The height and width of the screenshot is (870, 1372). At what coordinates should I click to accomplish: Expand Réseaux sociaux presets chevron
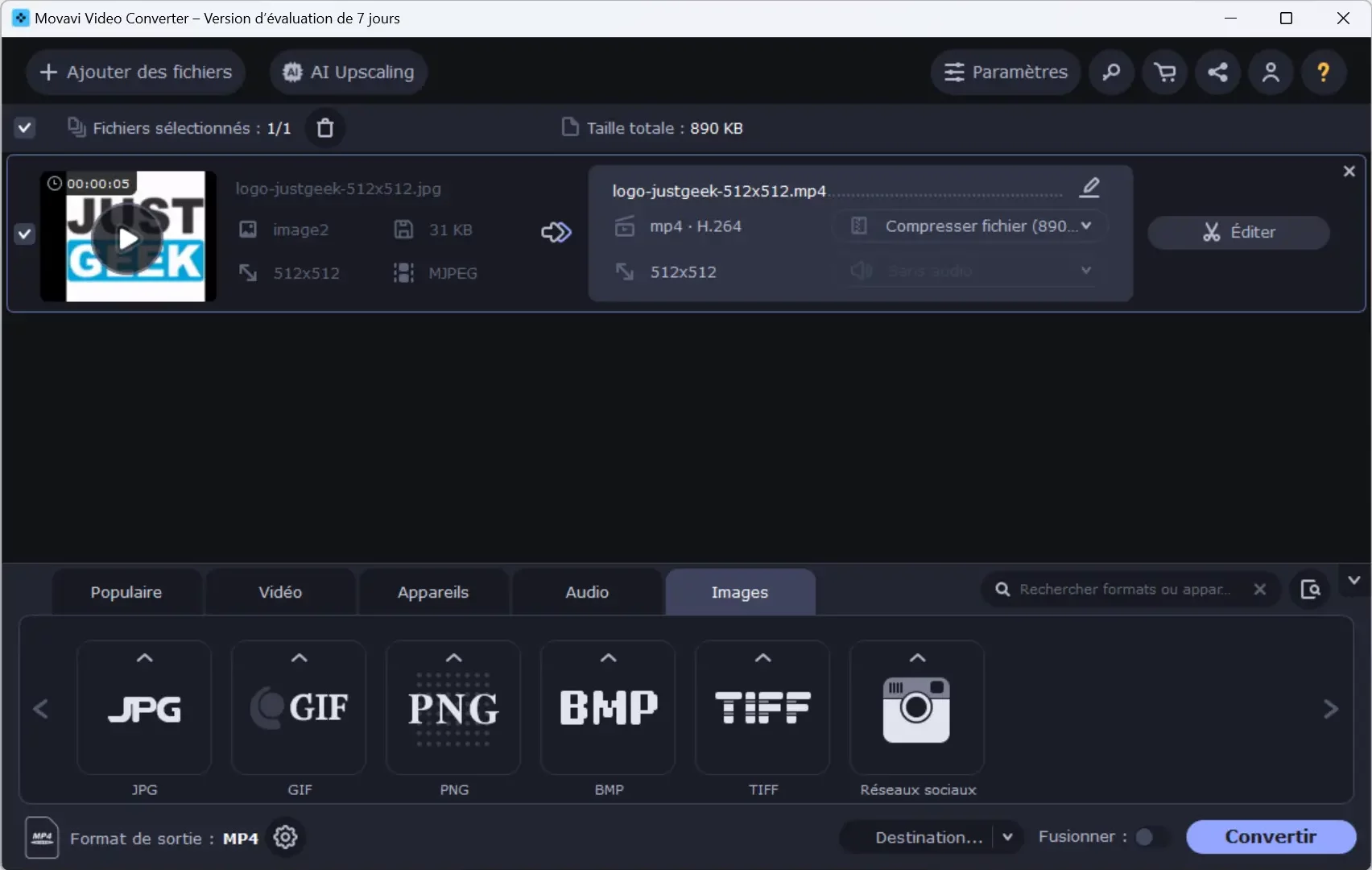pos(917,657)
